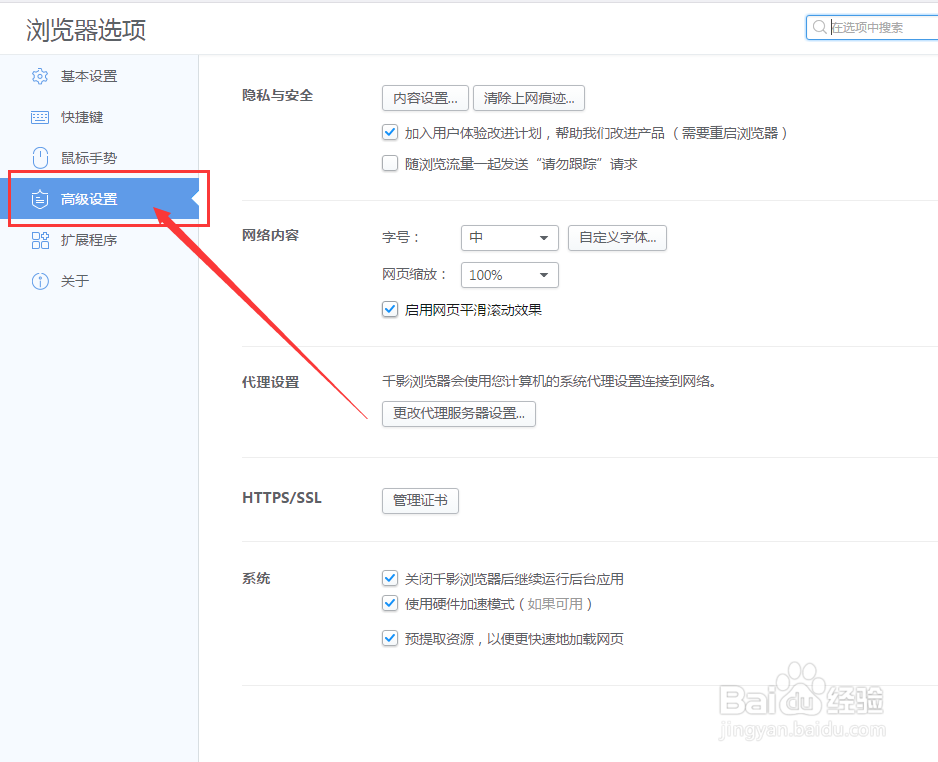
Task: Disable 预提取资源 checkbox
Action: point(390,638)
